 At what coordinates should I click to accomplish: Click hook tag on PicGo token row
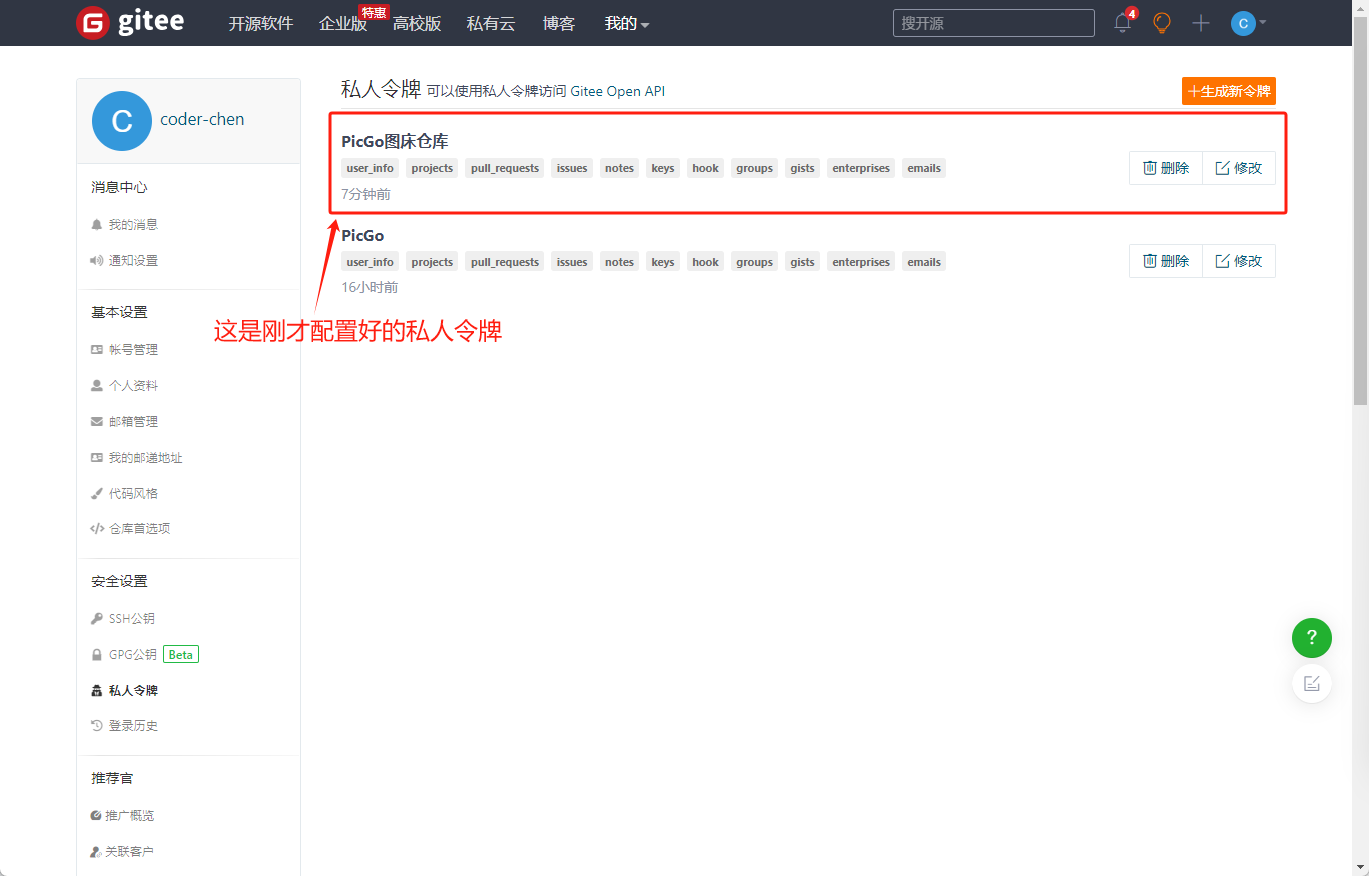click(x=706, y=262)
